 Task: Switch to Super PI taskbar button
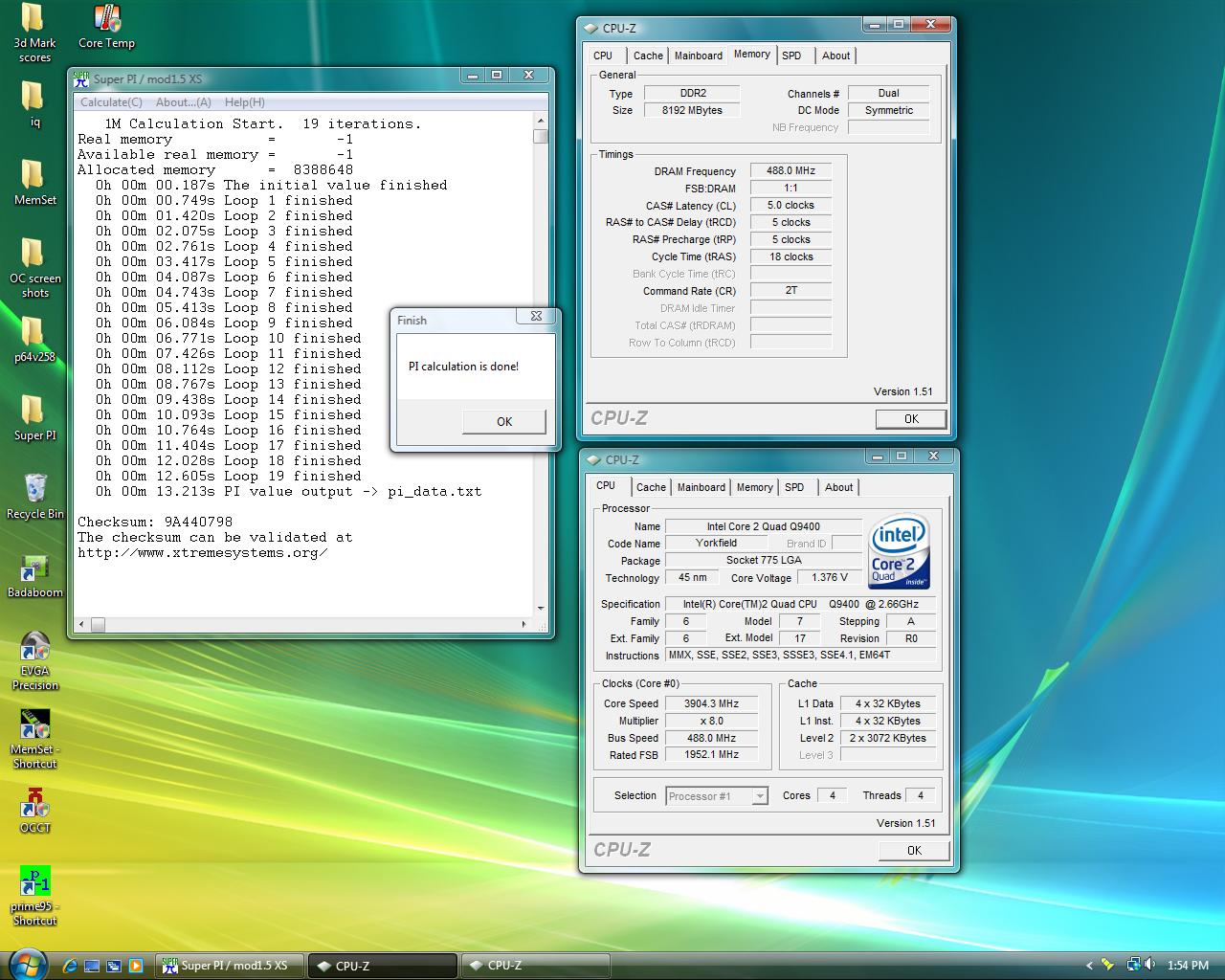(228, 966)
